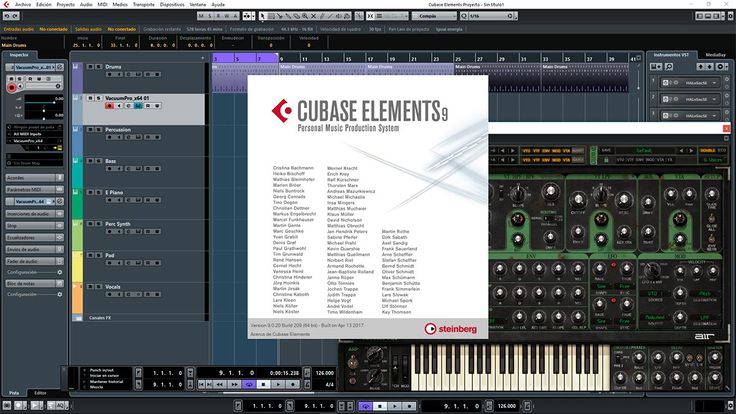Click the Undo arrow in toolbar
This screenshot has height=414, width=736.
pyautogui.click(x=7, y=16)
